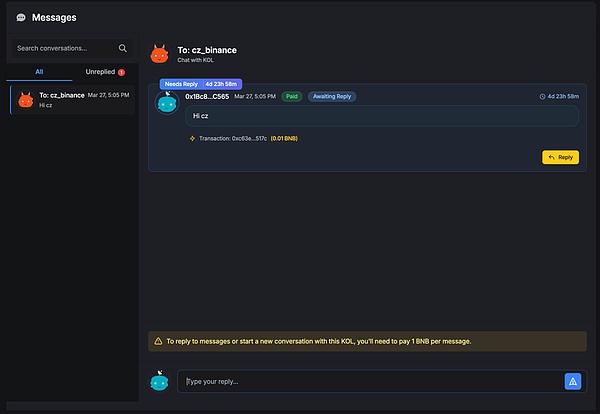This screenshot has width=600, height=414.
Task: Click into the Type your reply box
Action: coord(370,381)
